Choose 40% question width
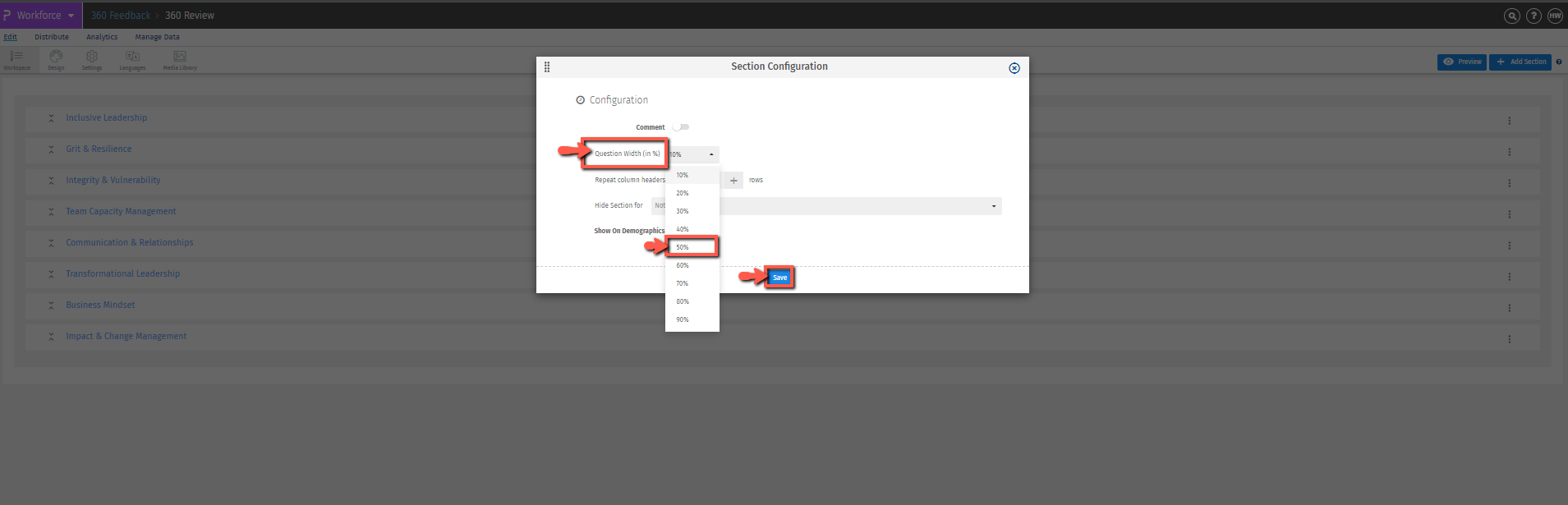This screenshot has height=505, width=1568. [x=692, y=229]
